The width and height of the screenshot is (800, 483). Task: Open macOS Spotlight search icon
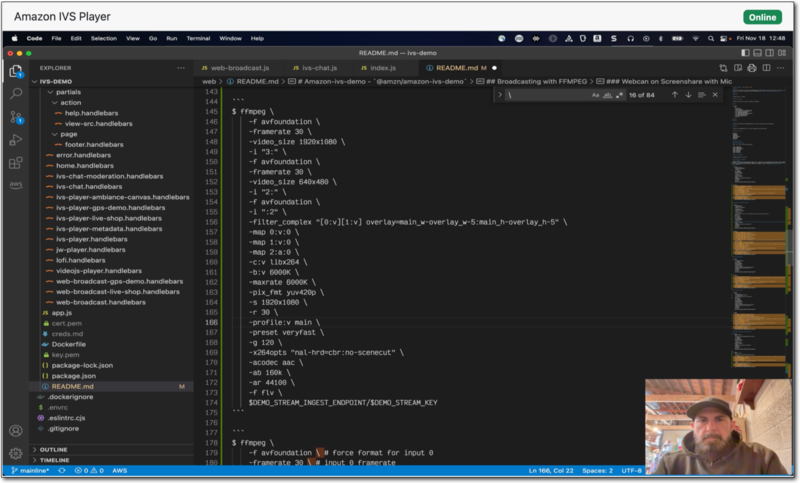[711, 38]
